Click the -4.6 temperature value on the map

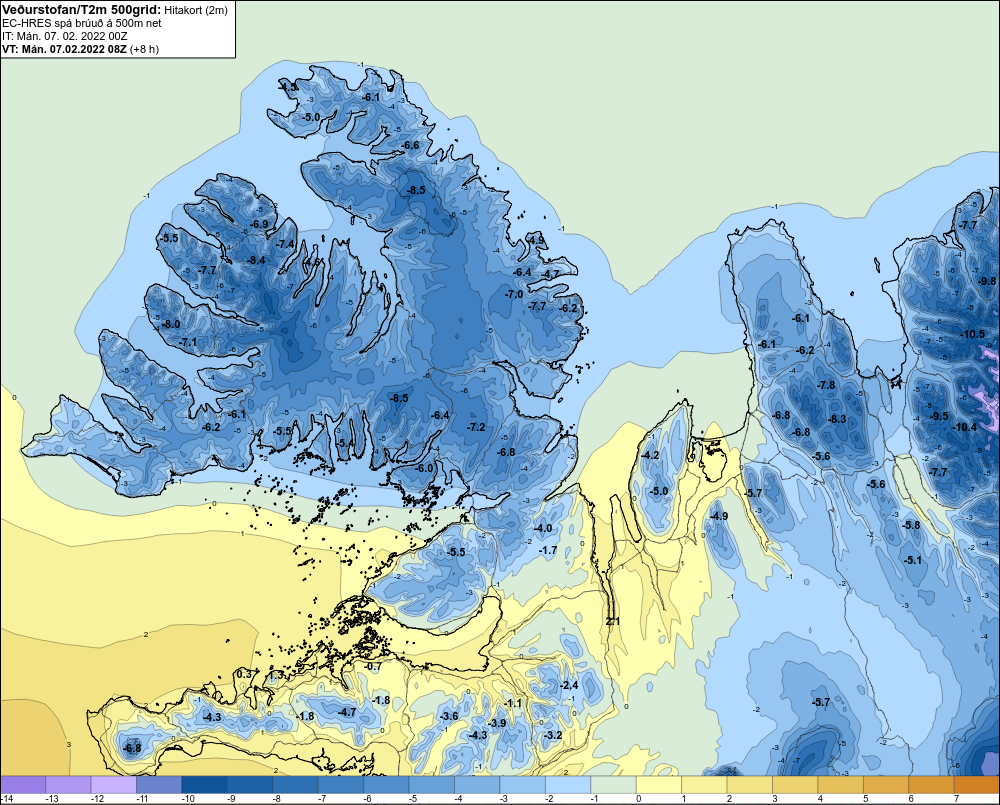tap(312, 262)
